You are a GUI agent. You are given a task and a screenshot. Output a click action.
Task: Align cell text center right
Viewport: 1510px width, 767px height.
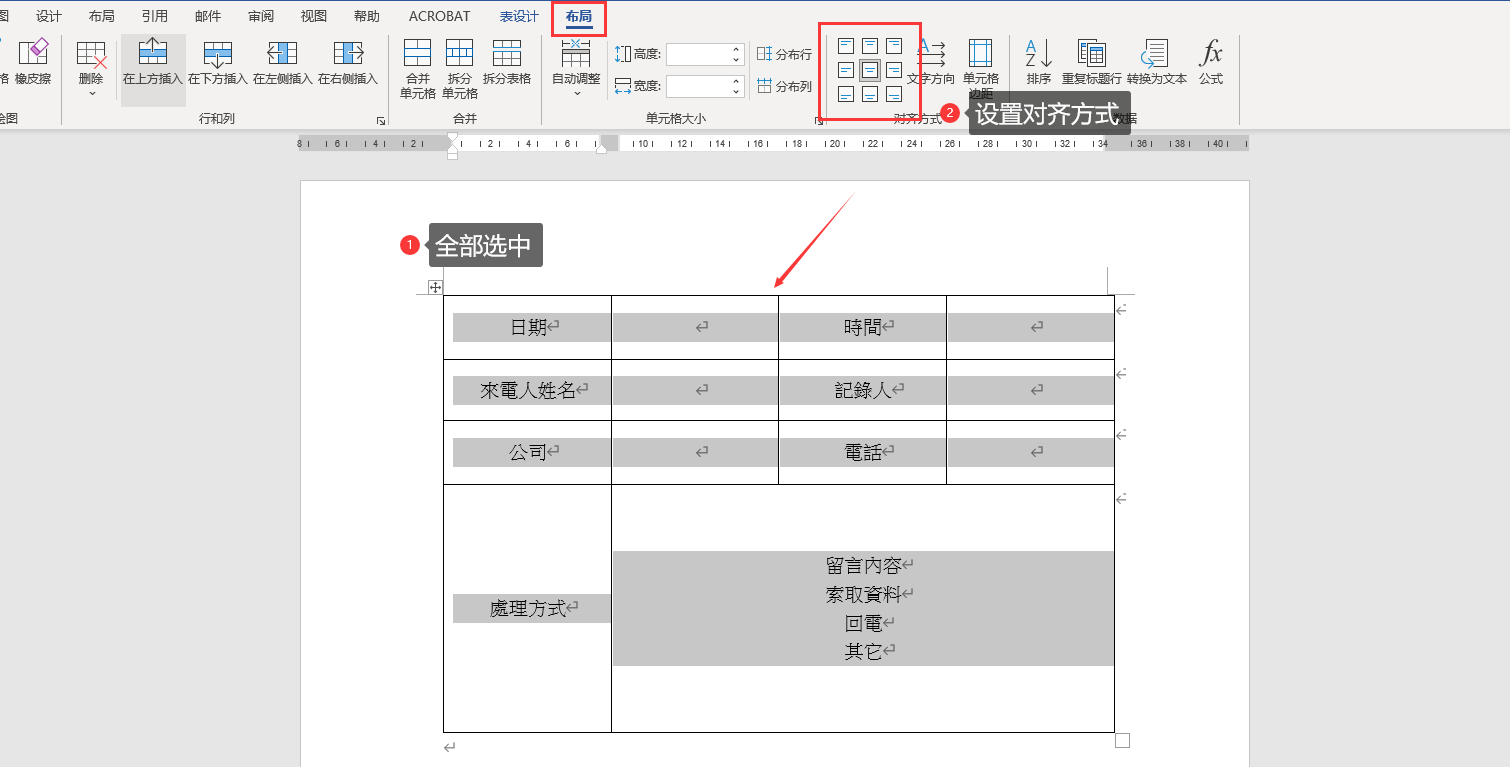894,70
